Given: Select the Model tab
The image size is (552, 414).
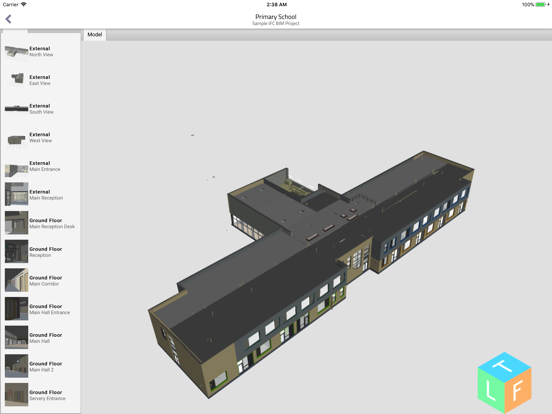Looking at the screenshot, I should coord(95,34).
